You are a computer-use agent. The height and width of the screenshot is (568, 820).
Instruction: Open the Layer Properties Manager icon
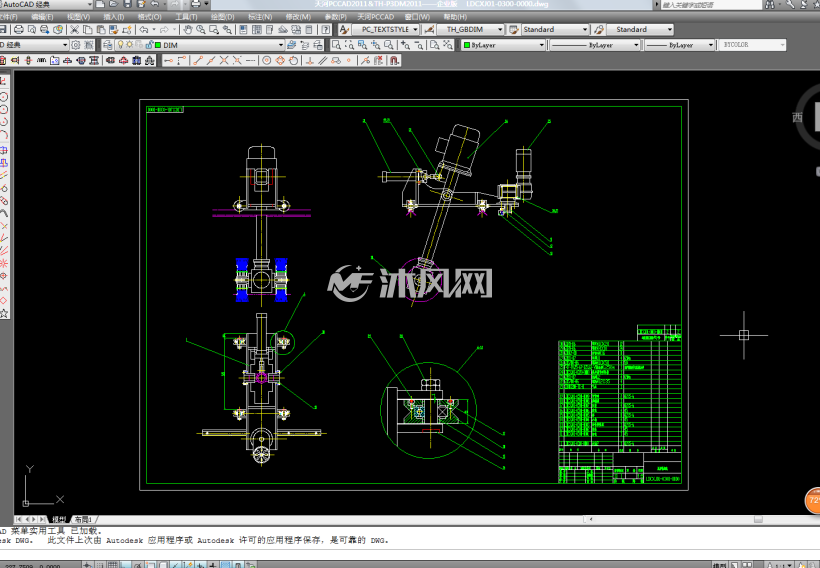point(107,45)
